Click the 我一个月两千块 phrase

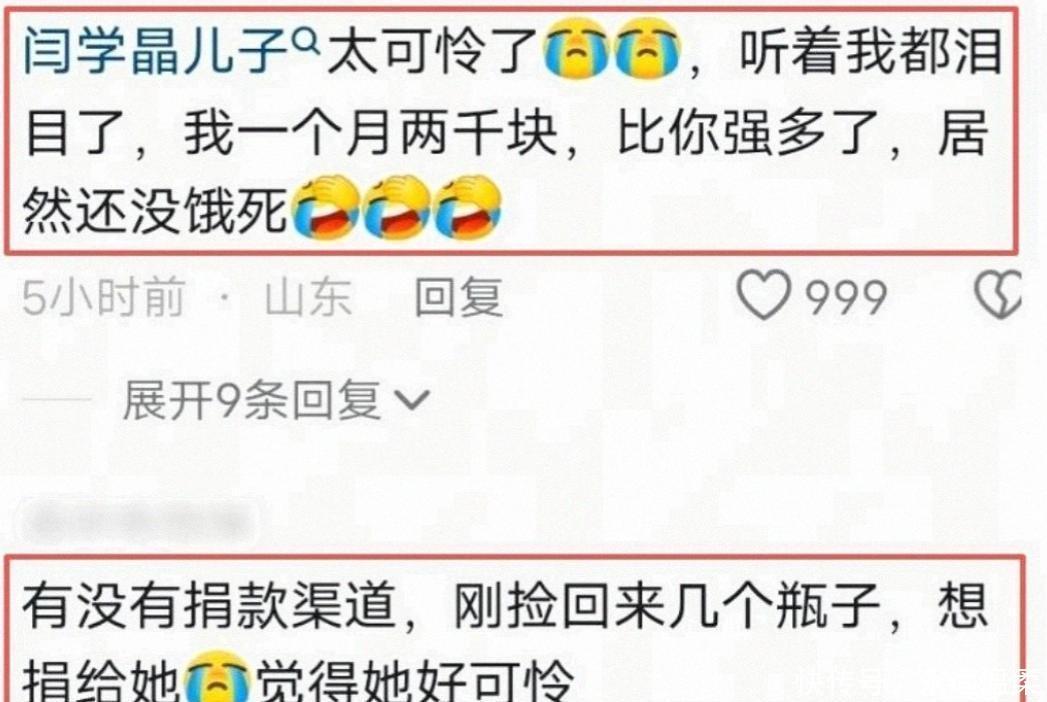point(371,131)
